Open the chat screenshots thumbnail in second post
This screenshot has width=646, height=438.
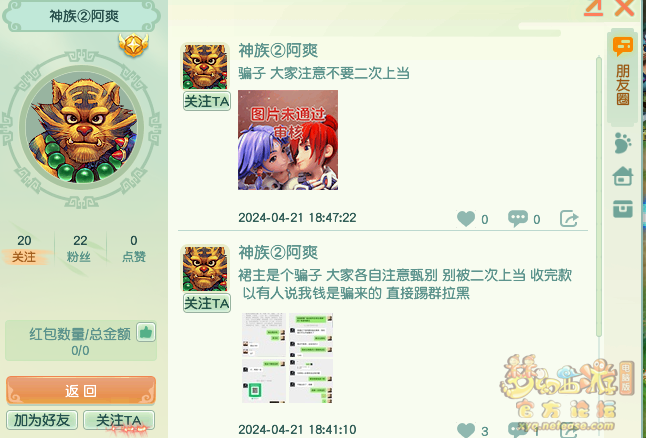(288, 358)
